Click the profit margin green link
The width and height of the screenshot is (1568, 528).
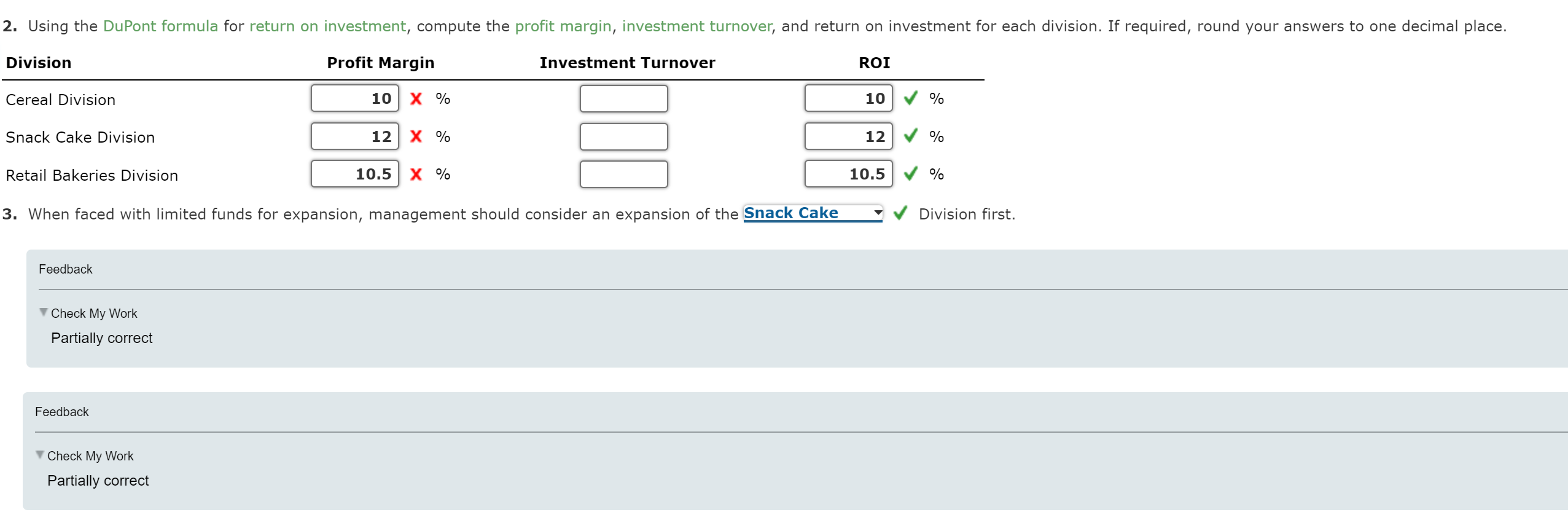tap(564, 26)
